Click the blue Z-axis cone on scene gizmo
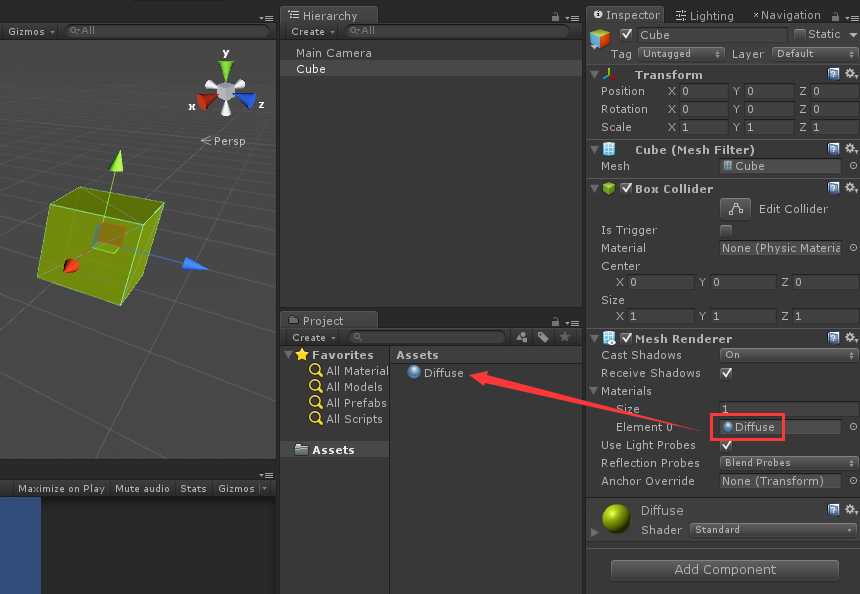The width and height of the screenshot is (860, 594). click(245, 100)
